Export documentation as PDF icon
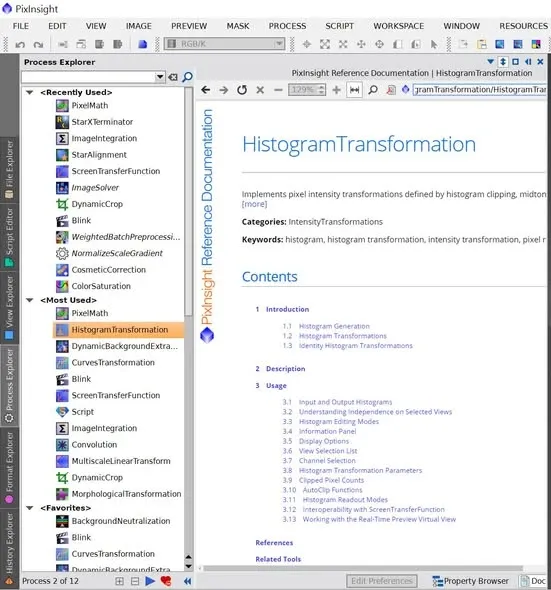The image size is (551, 590). [391, 90]
